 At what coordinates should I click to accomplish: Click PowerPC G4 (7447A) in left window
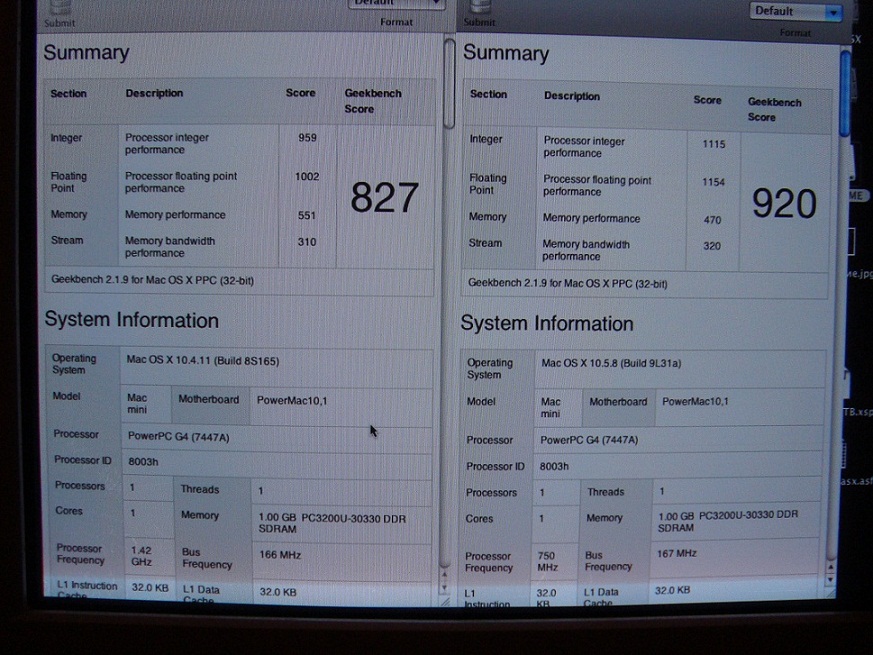[x=178, y=437]
